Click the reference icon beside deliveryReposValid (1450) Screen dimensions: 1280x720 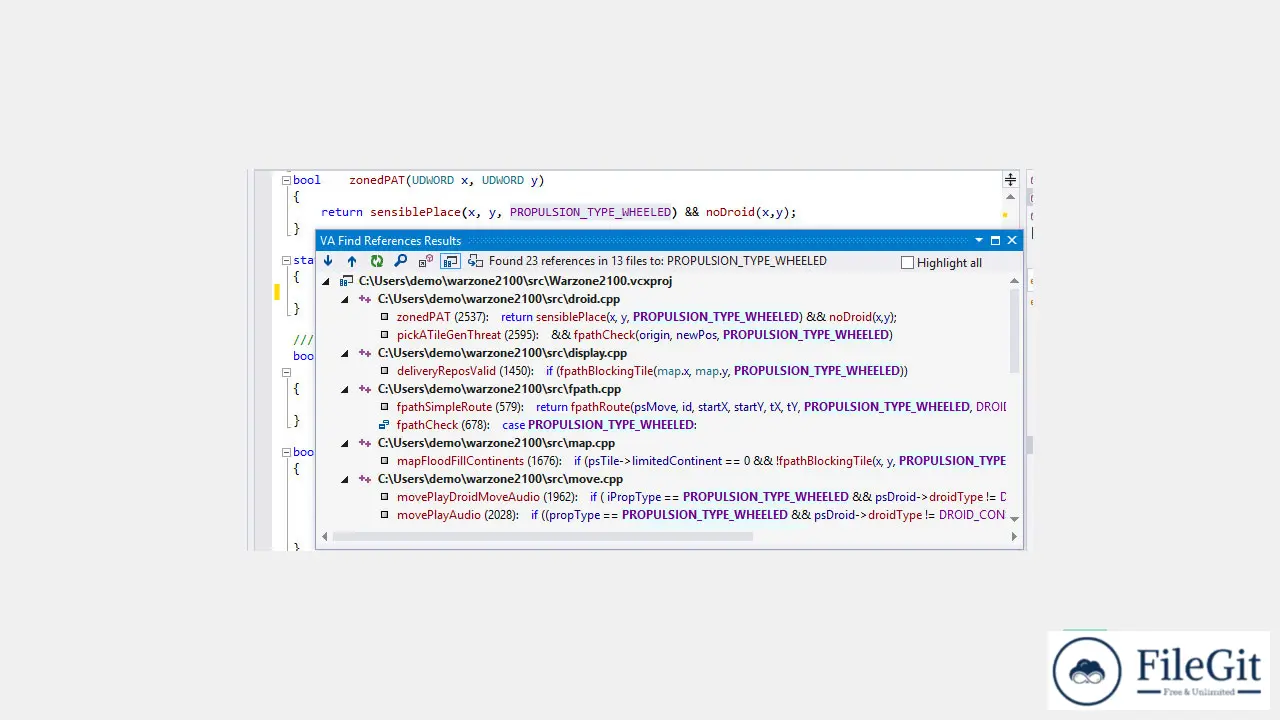[x=385, y=371]
